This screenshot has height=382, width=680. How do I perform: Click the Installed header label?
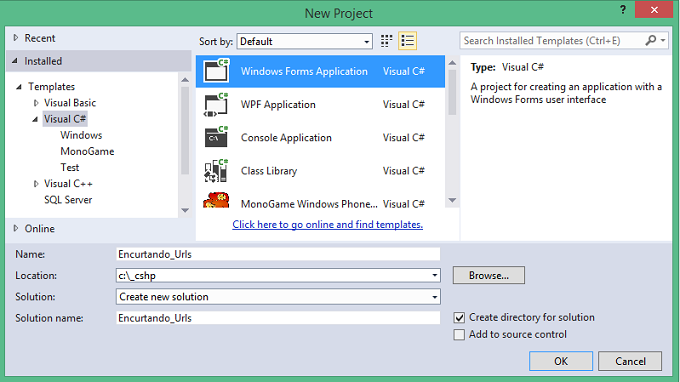pos(43,61)
